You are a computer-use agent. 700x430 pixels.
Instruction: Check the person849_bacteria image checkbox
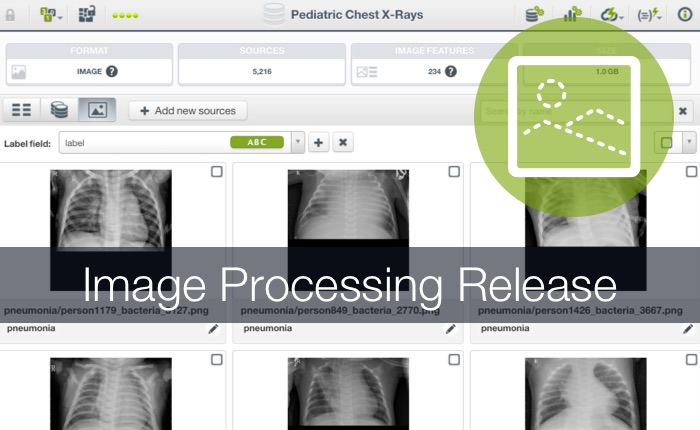pos(454,171)
